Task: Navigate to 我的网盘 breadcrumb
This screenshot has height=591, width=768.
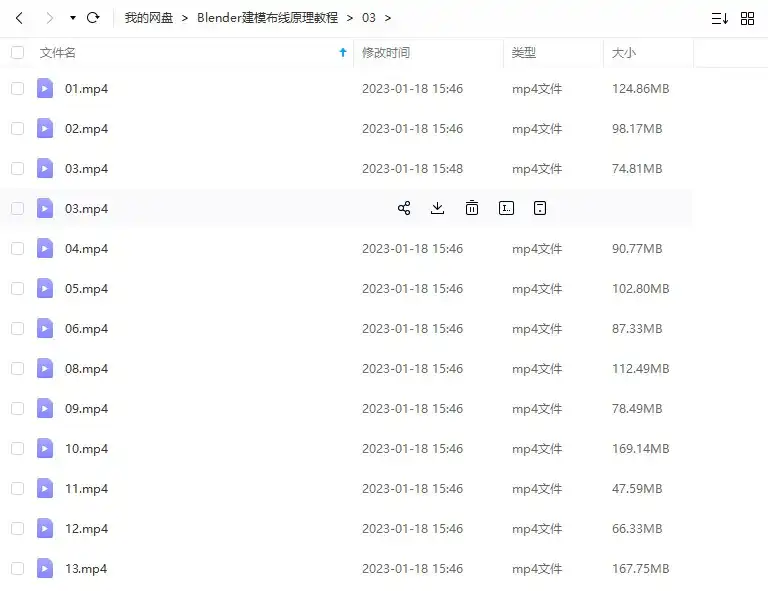Action: tap(149, 18)
